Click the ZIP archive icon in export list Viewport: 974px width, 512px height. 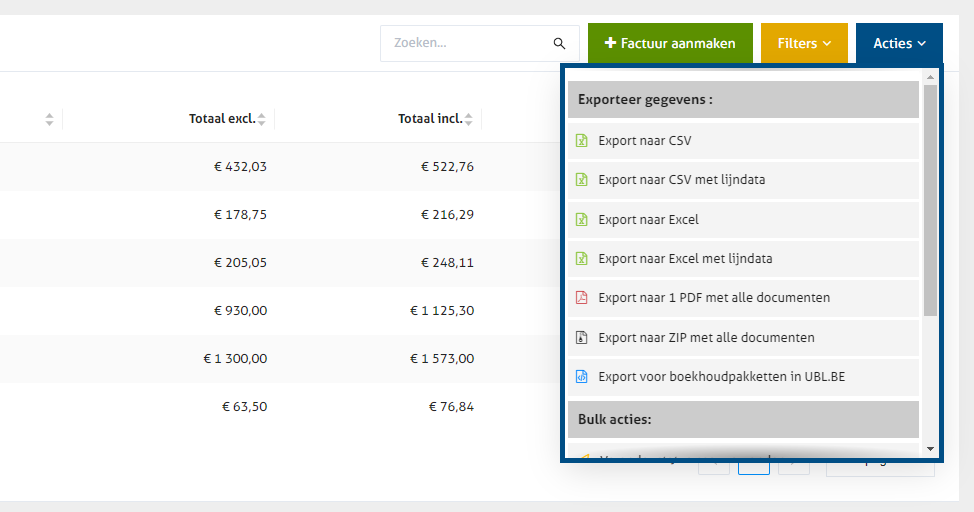coord(582,338)
